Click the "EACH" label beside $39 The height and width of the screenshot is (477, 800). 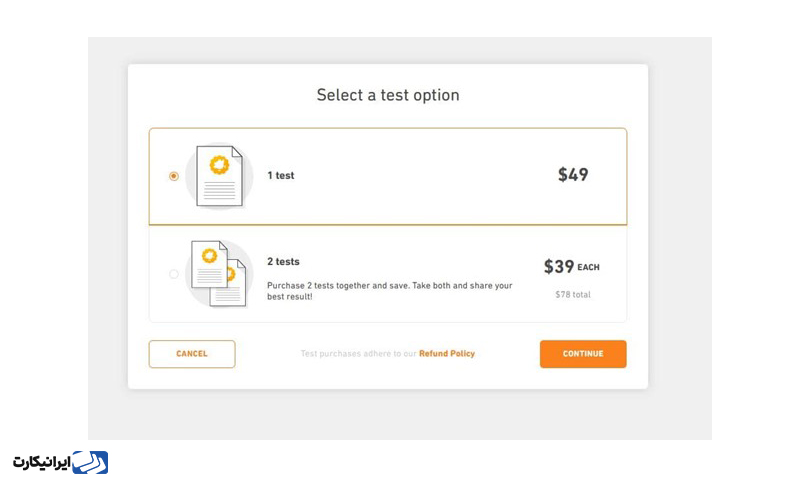click(588, 268)
